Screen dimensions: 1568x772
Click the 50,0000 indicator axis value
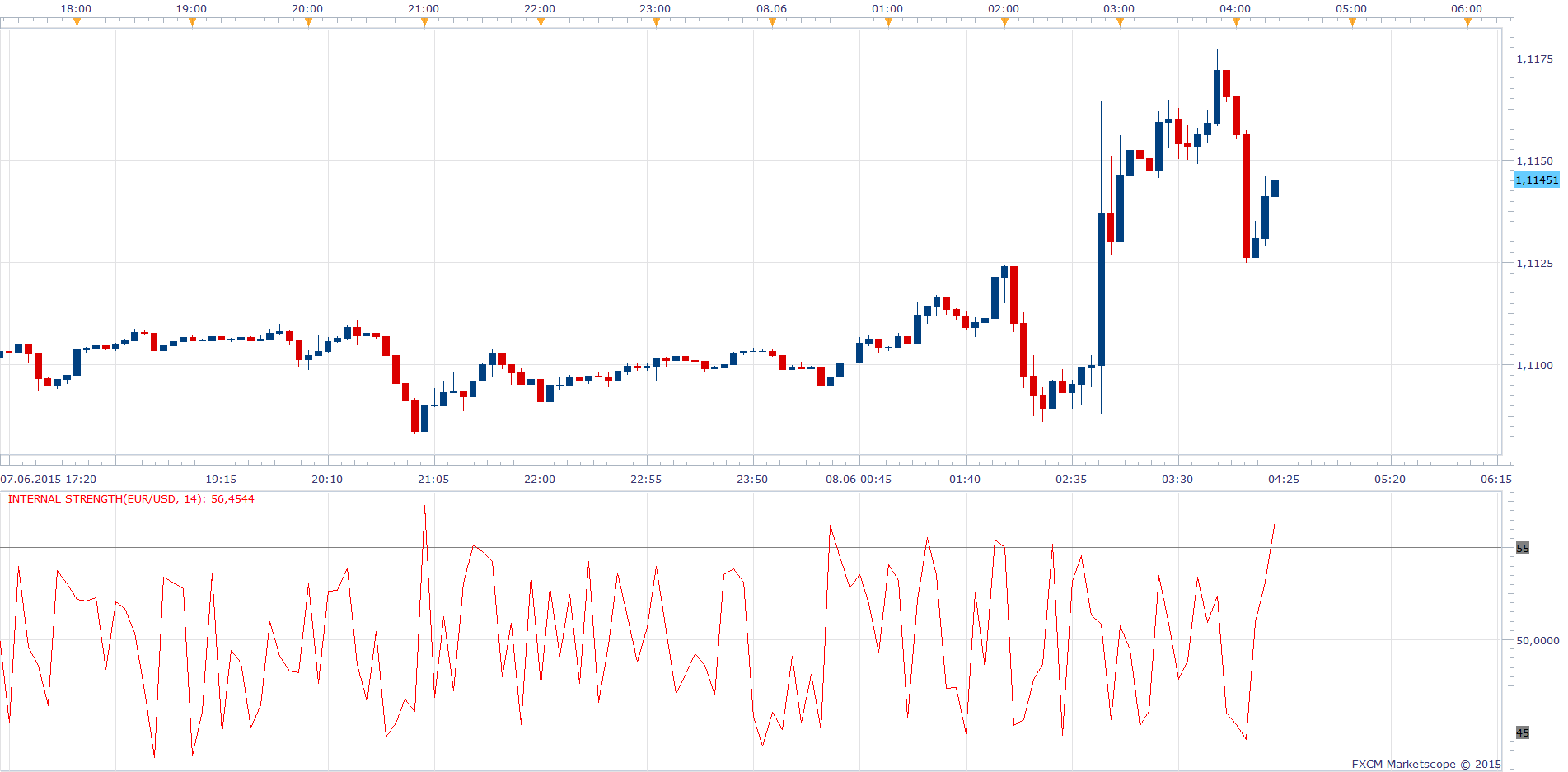point(1538,640)
